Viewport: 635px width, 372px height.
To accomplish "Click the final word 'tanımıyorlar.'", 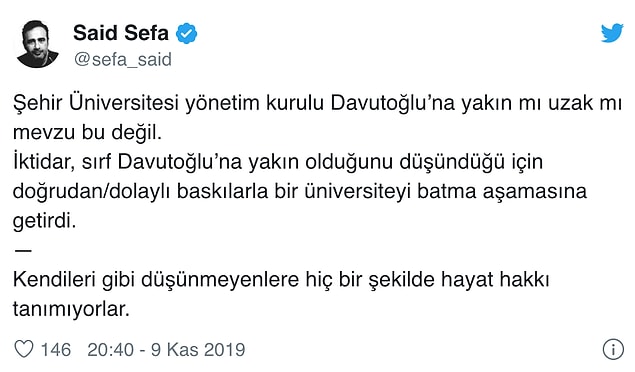I will tap(71, 309).
